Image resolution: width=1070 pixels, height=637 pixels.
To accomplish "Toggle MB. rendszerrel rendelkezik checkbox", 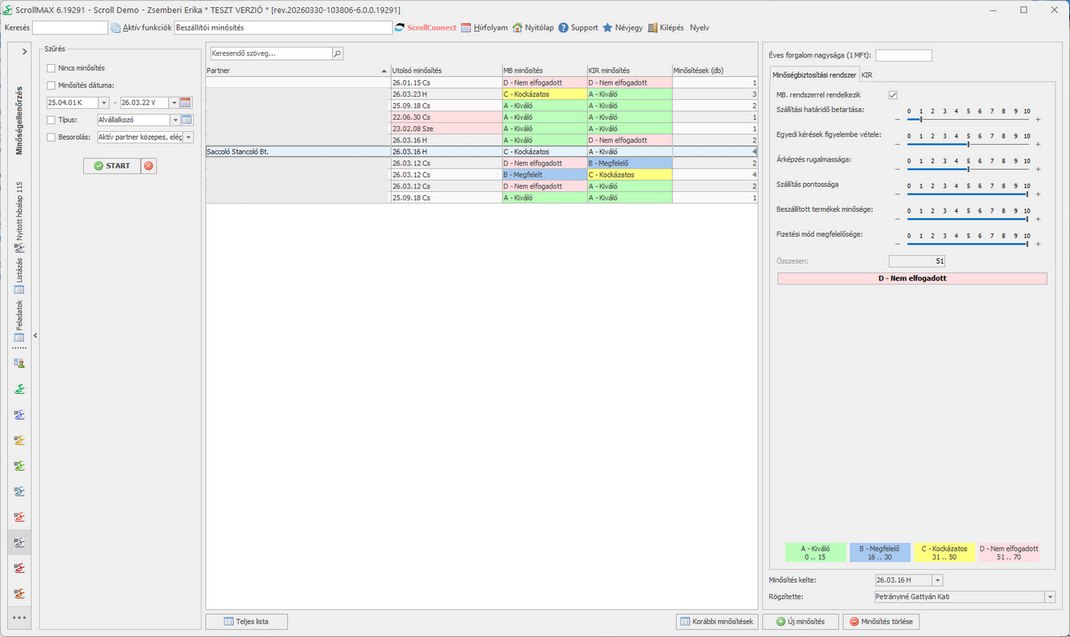I will (x=893, y=94).
